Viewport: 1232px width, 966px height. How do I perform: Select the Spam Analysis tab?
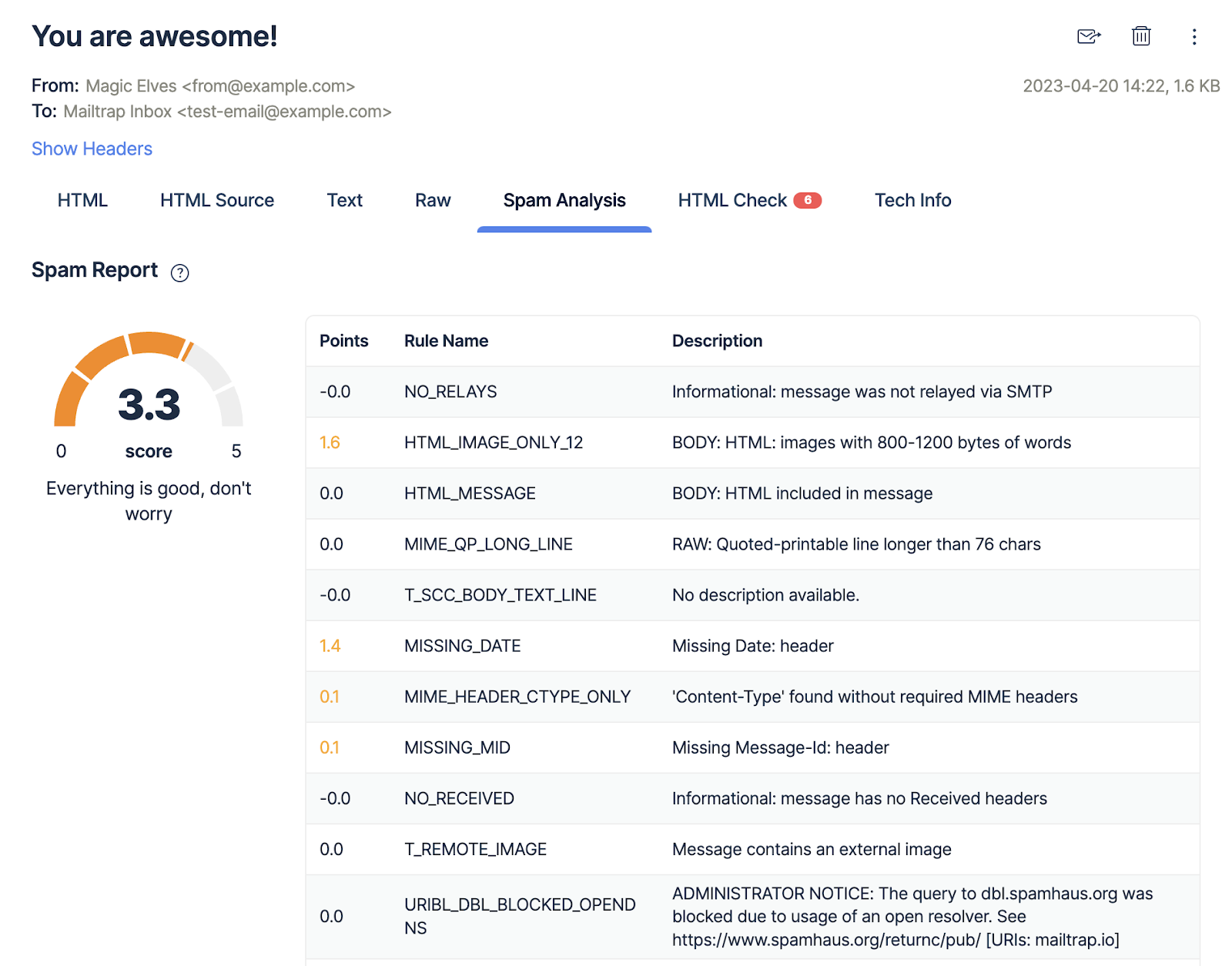[x=564, y=200]
